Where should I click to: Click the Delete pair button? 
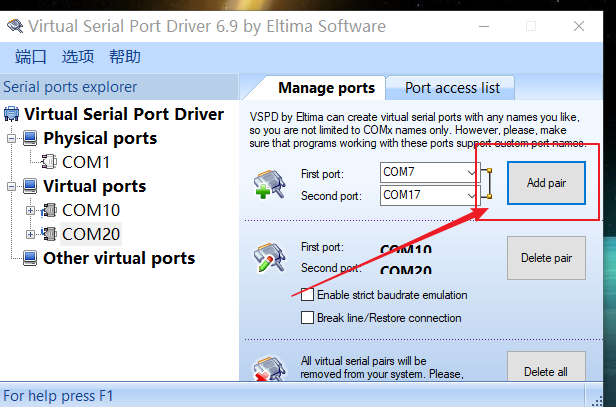pos(546,258)
